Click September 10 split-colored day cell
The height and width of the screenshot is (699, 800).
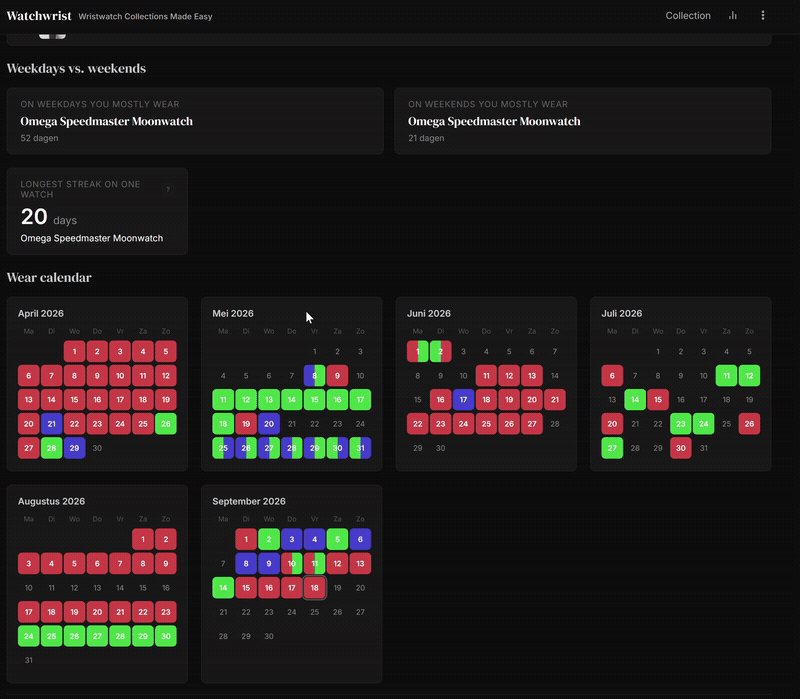pos(292,563)
